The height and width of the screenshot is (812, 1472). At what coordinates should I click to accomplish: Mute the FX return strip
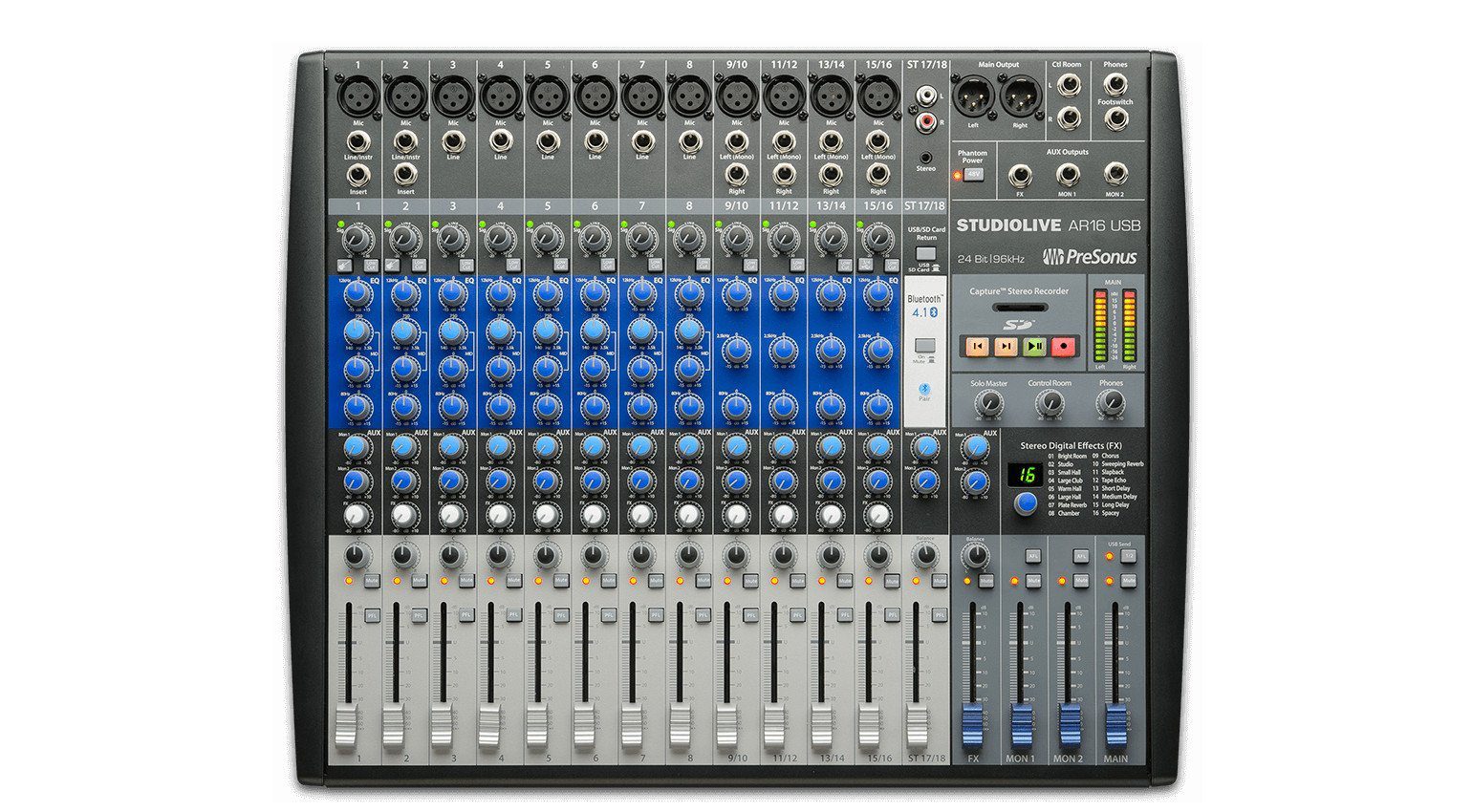tap(985, 581)
